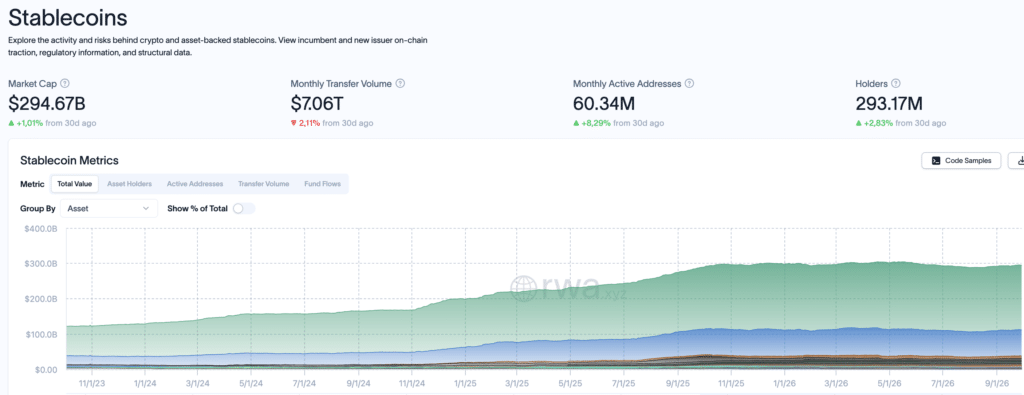Click the 5/1/26 x-axis date
Viewport: 1024px width, 395px height.
(888, 384)
